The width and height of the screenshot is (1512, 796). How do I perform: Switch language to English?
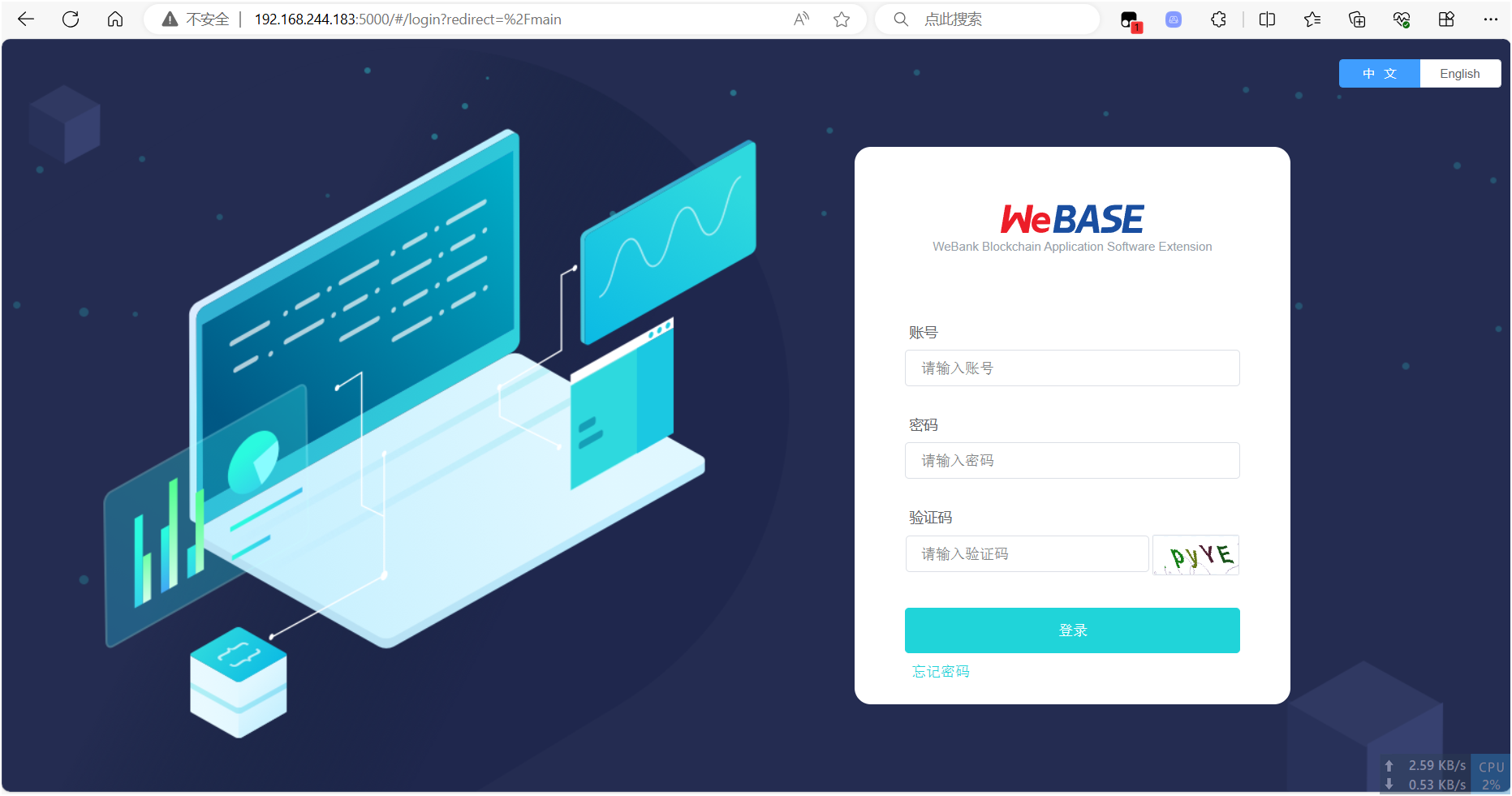click(1460, 73)
